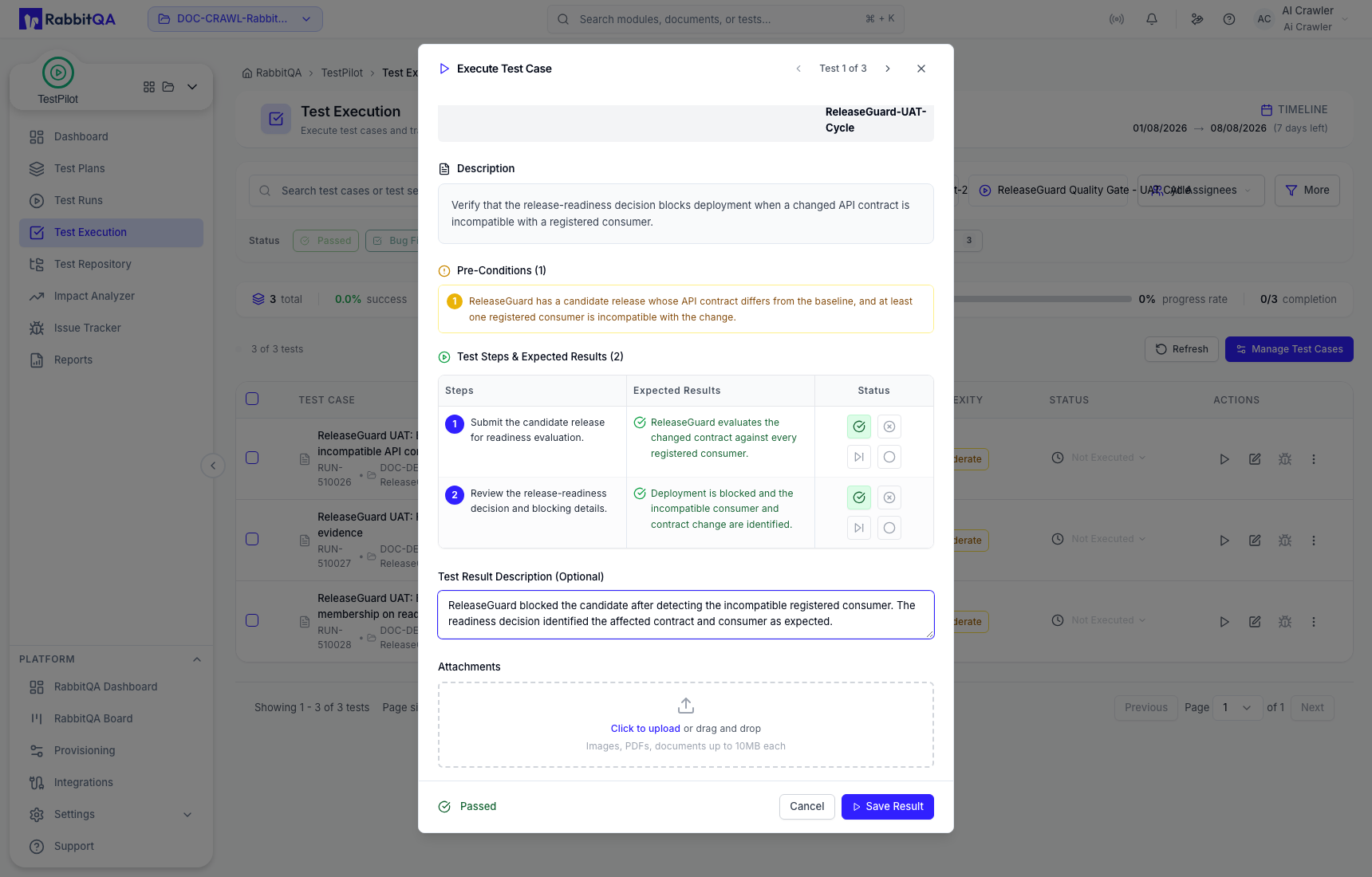The height and width of the screenshot is (877, 1372).
Task: Report a bug for RUN-510028
Action: tap(1285, 622)
